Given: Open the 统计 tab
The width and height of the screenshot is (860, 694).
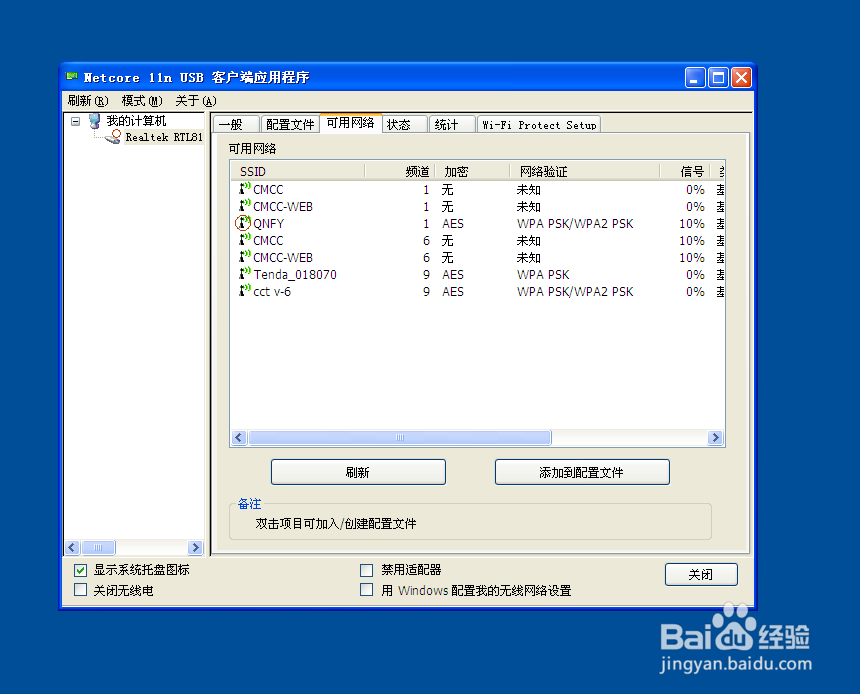Looking at the screenshot, I should pos(452,125).
